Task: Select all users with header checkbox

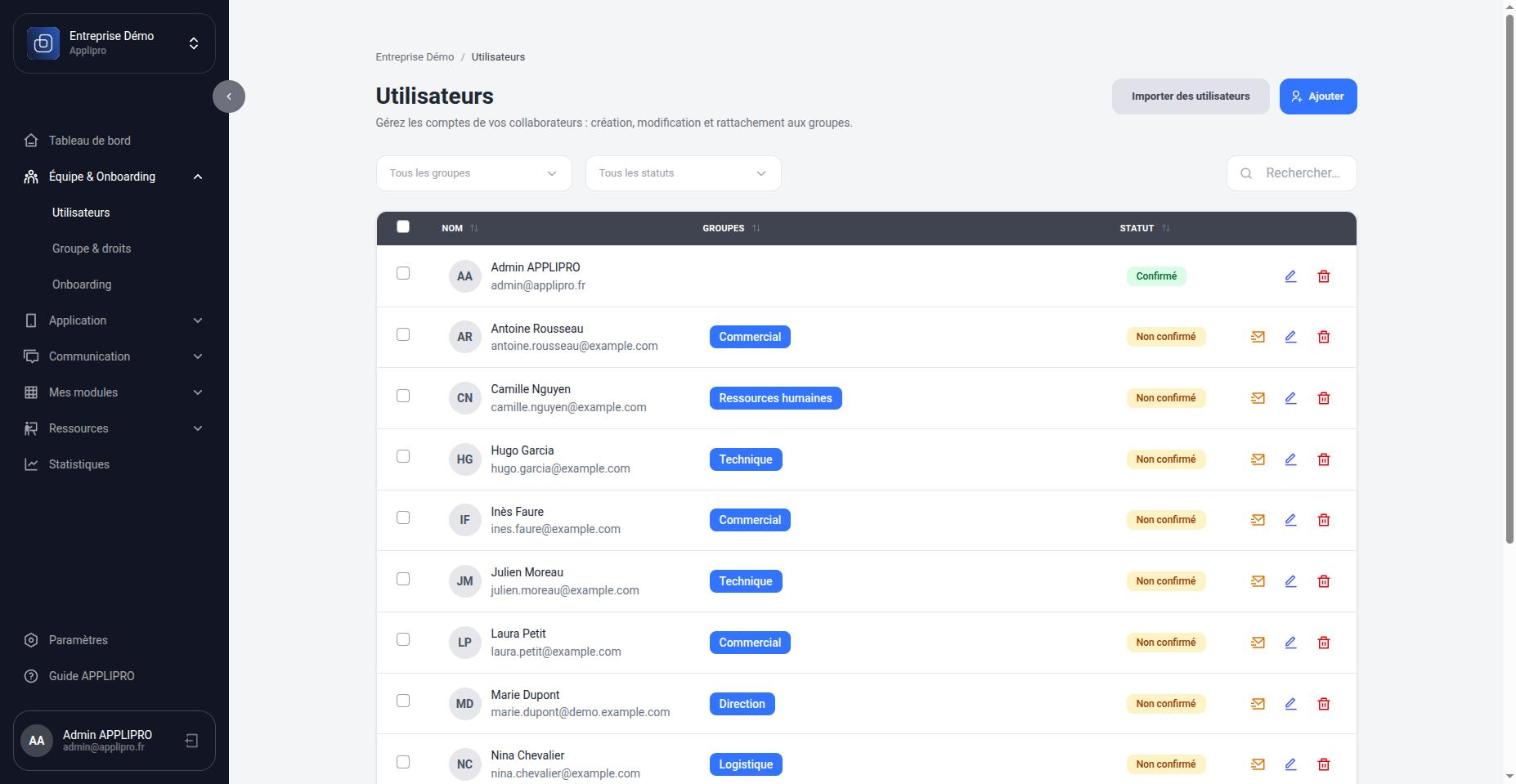Action: [x=403, y=227]
